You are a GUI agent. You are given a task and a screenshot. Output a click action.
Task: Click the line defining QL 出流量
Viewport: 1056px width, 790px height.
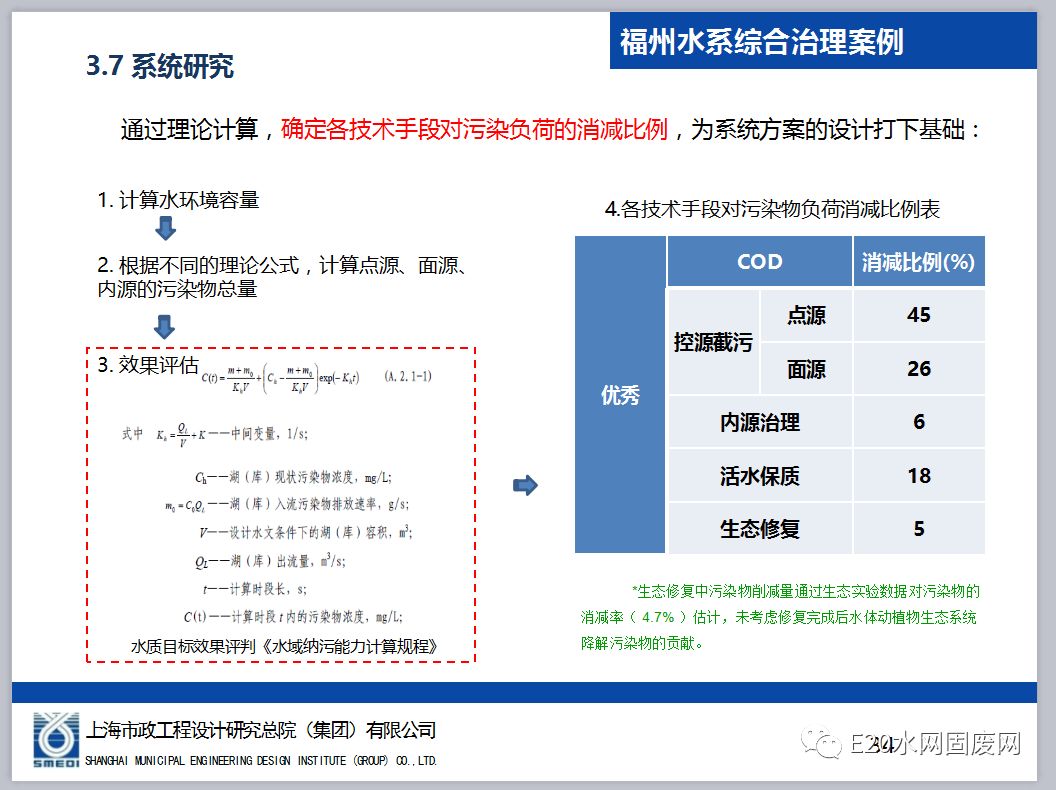click(x=270, y=560)
